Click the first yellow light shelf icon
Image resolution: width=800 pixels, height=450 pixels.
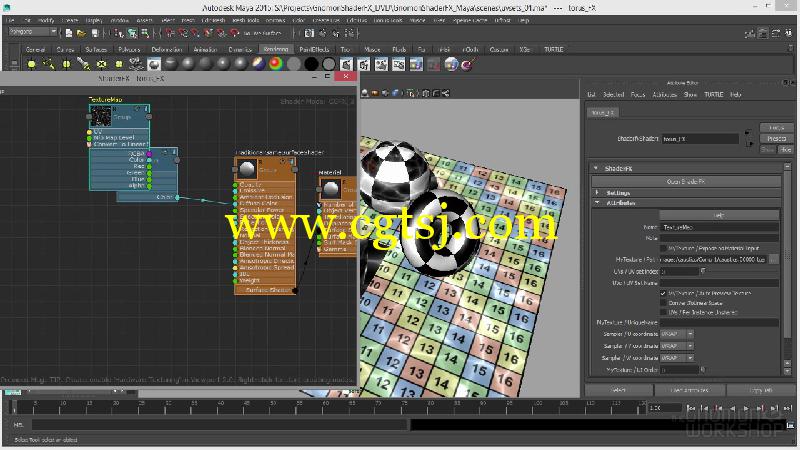32,64
